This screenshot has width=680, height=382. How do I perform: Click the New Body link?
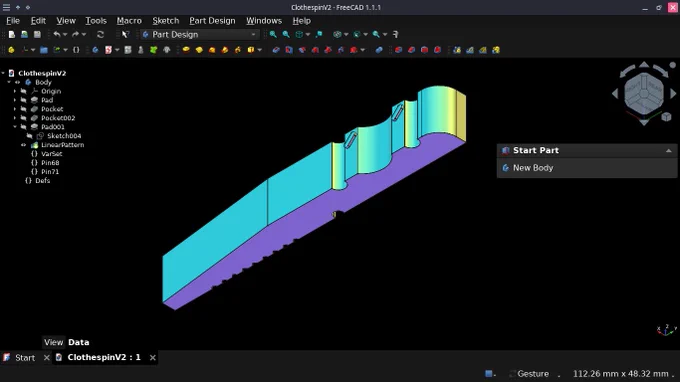click(533, 168)
